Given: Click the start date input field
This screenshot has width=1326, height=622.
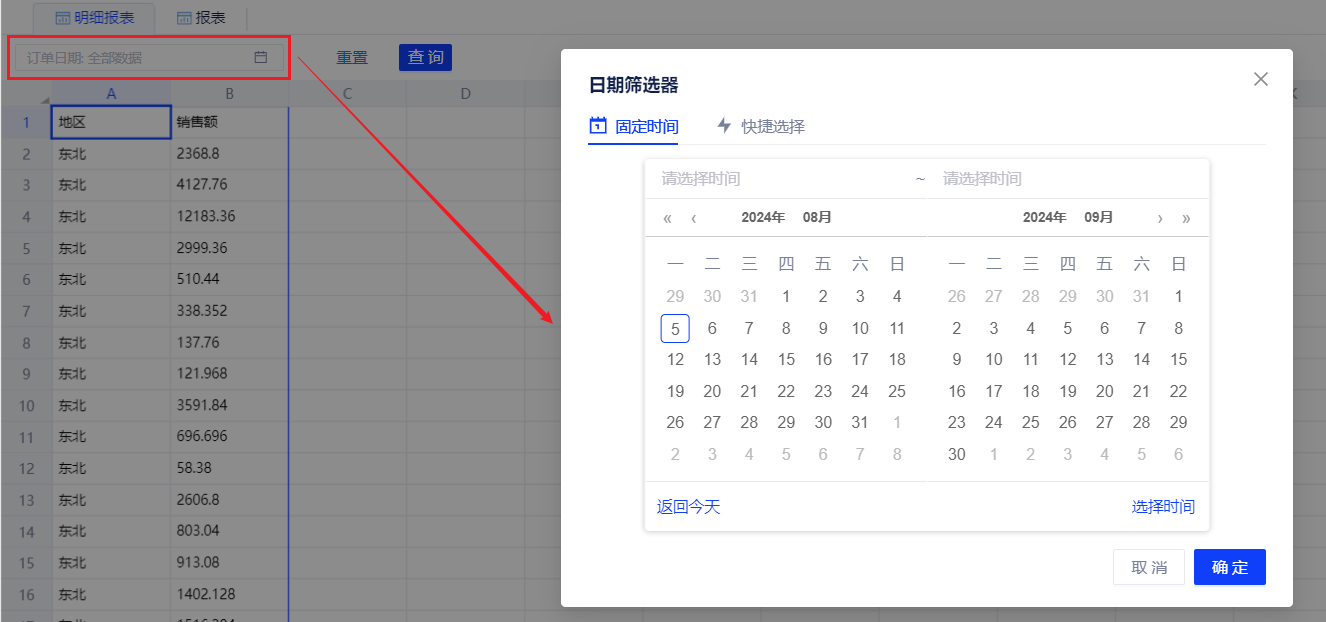Looking at the screenshot, I should (x=780, y=179).
